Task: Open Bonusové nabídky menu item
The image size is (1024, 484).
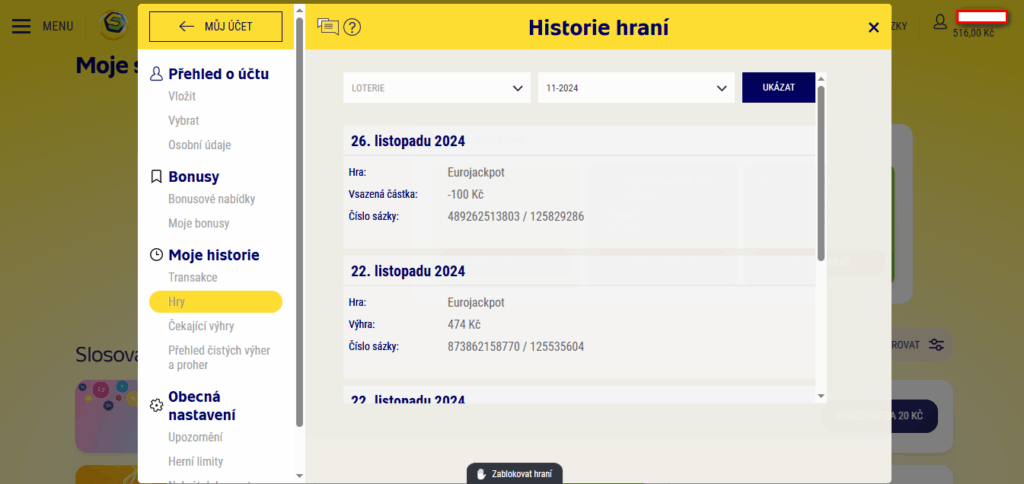Action: click(212, 199)
